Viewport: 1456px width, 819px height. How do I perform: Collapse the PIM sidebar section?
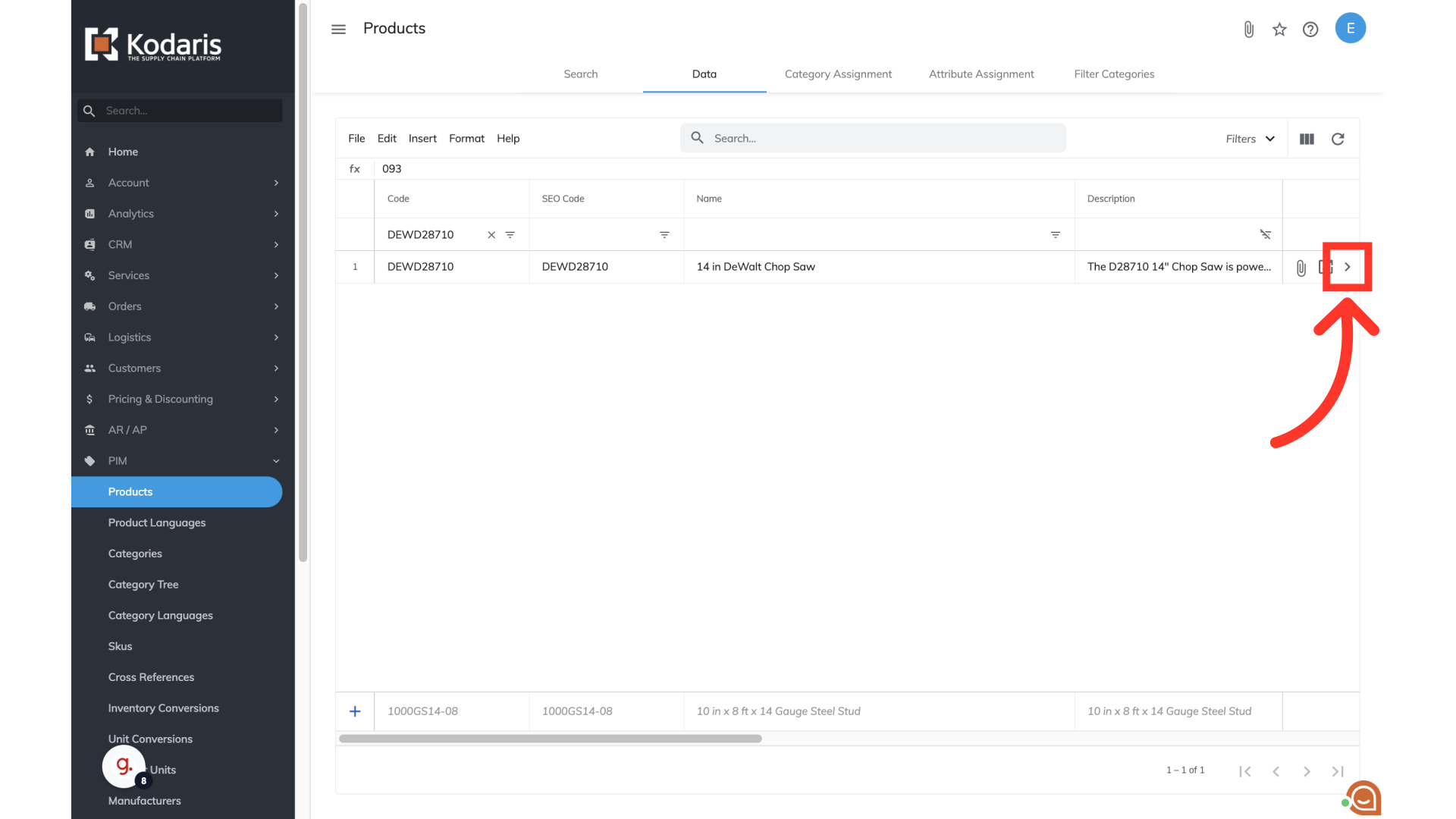click(276, 461)
